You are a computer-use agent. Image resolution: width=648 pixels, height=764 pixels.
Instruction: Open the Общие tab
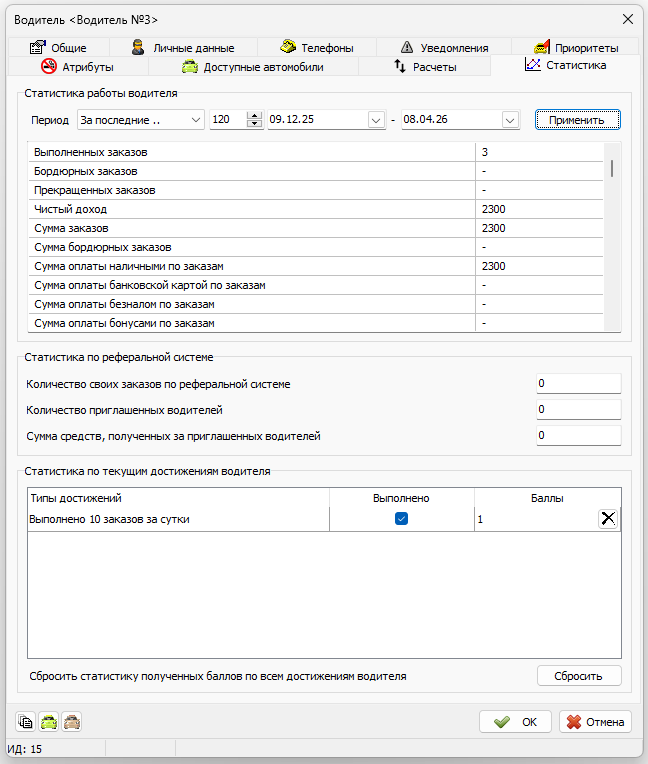(x=58, y=47)
